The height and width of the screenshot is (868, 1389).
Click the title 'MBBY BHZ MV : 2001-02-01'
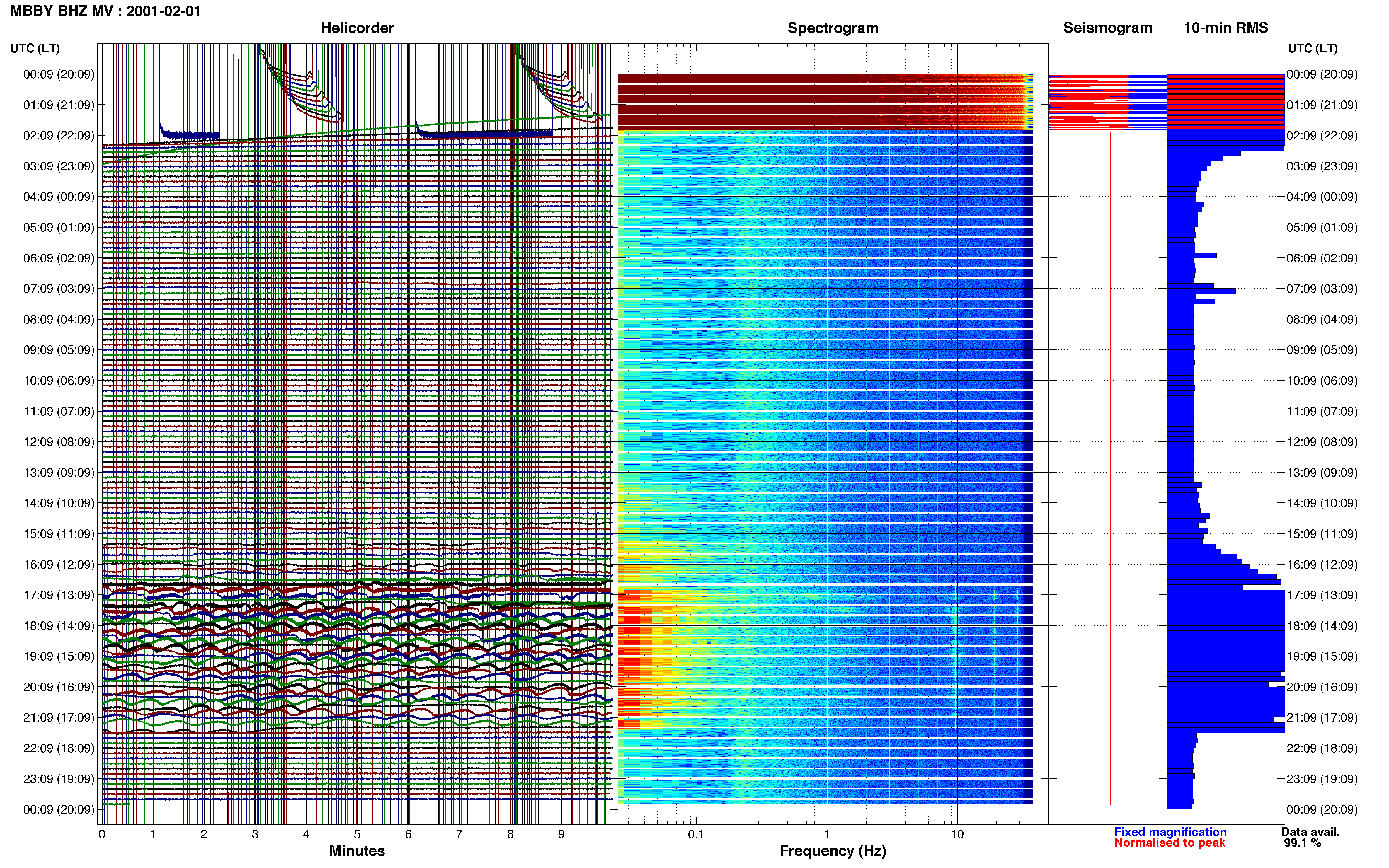point(106,11)
